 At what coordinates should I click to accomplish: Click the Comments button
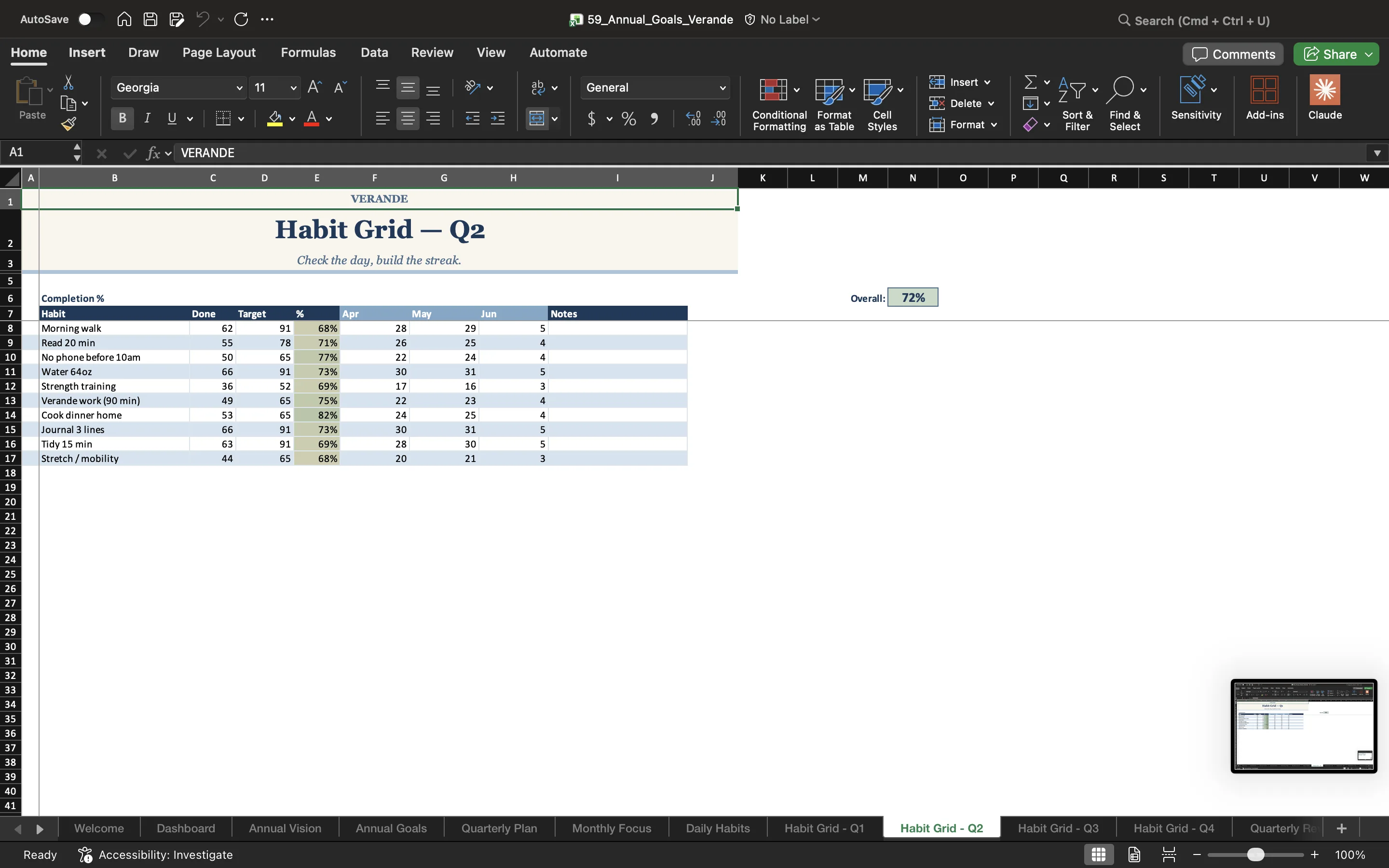[1233, 54]
